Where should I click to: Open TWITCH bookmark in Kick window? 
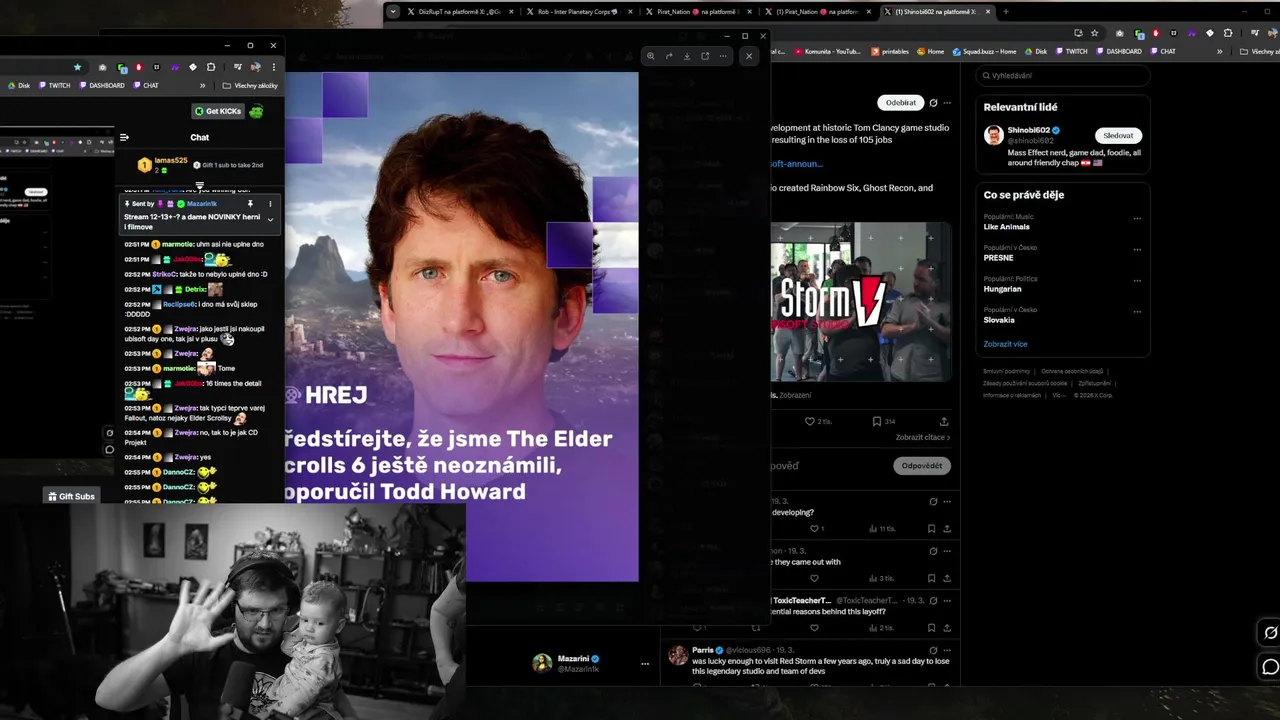(x=55, y=85)
